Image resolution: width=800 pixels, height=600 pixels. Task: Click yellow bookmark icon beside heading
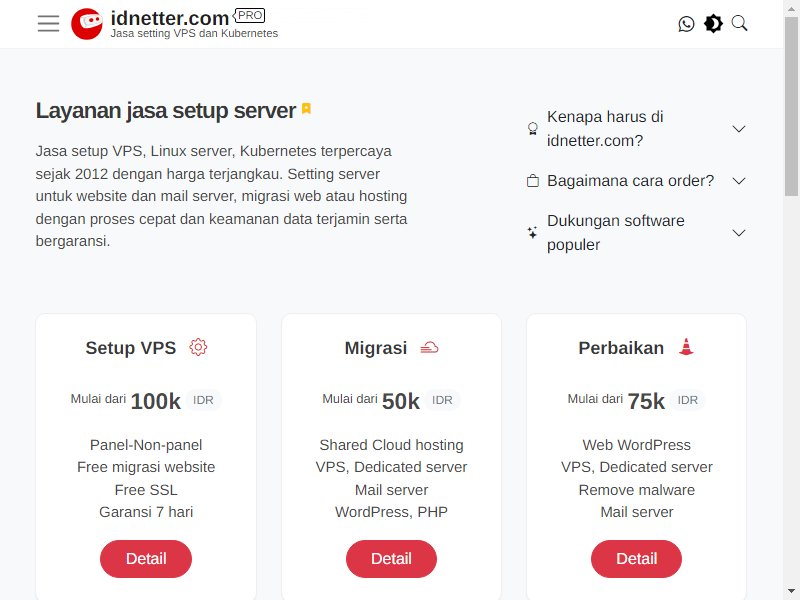[x=306, y=109]
